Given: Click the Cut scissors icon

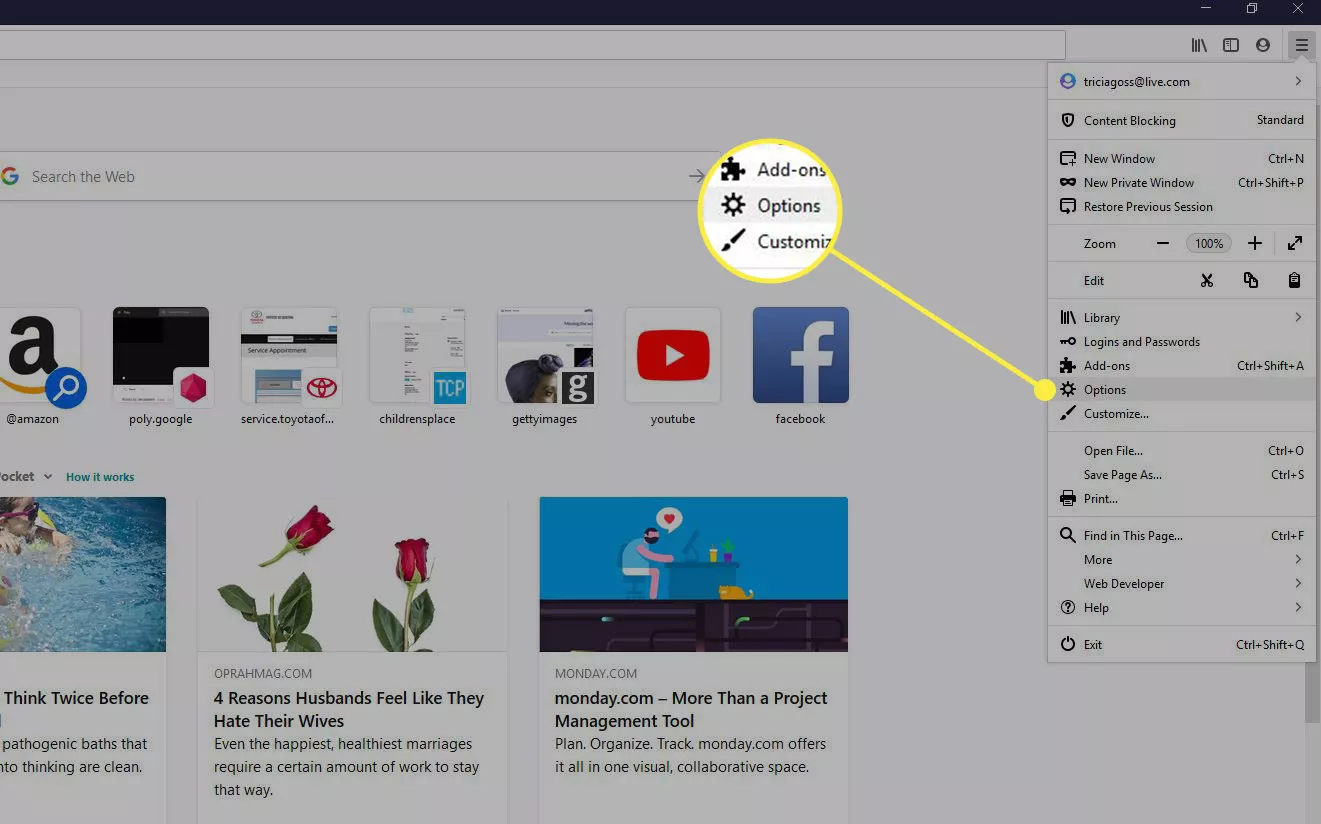Looking at the screenshot, I should (x=1207, y=281).
